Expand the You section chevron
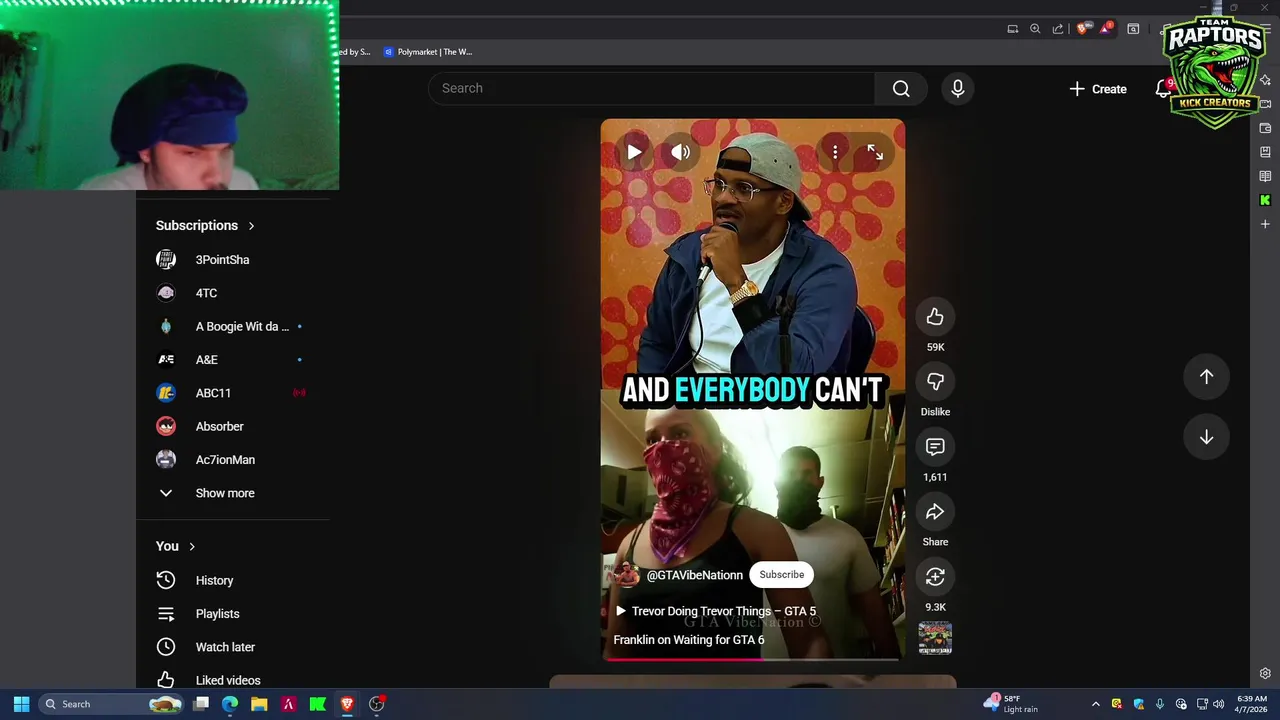 192,547
